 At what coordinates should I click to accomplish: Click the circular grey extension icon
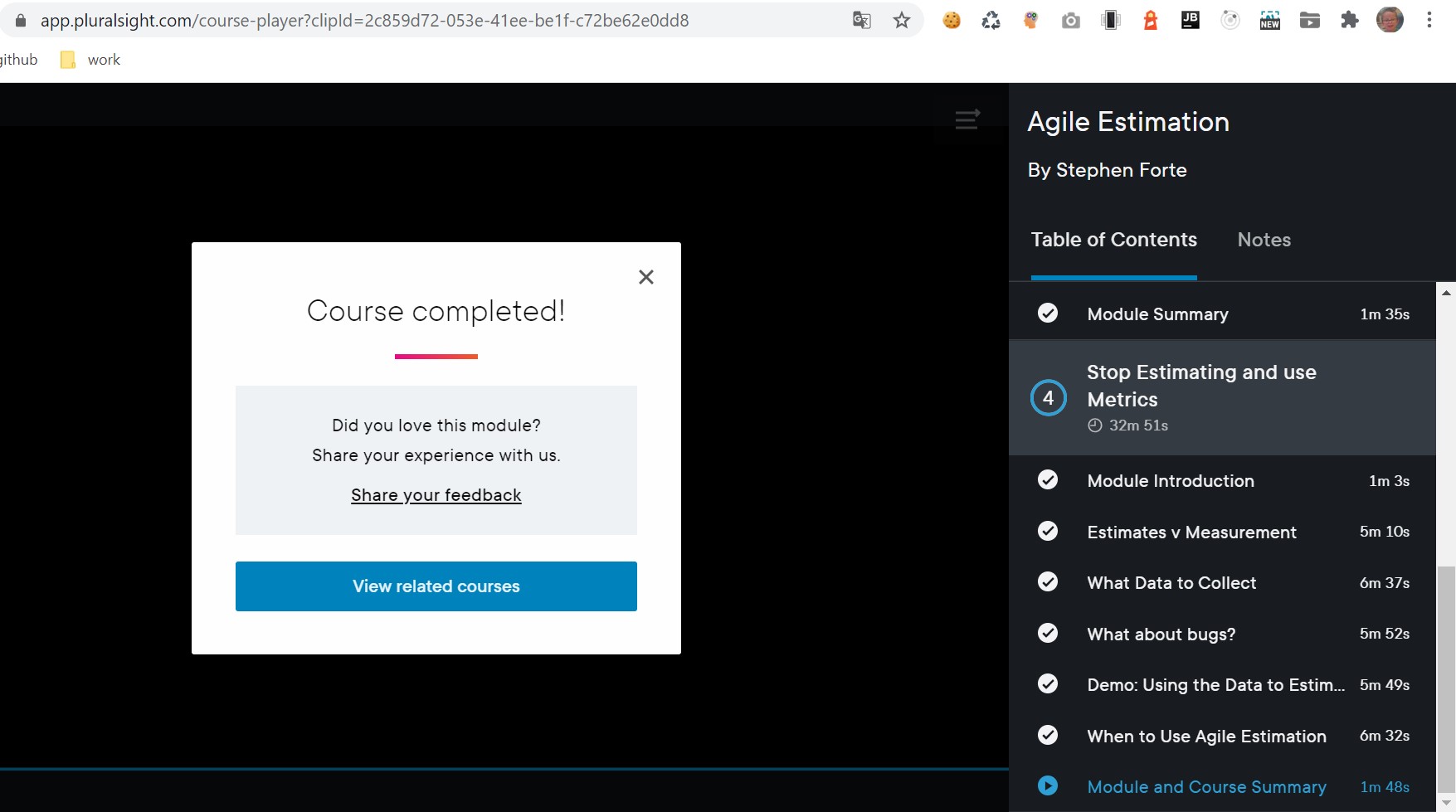(x=1230, y=21)
